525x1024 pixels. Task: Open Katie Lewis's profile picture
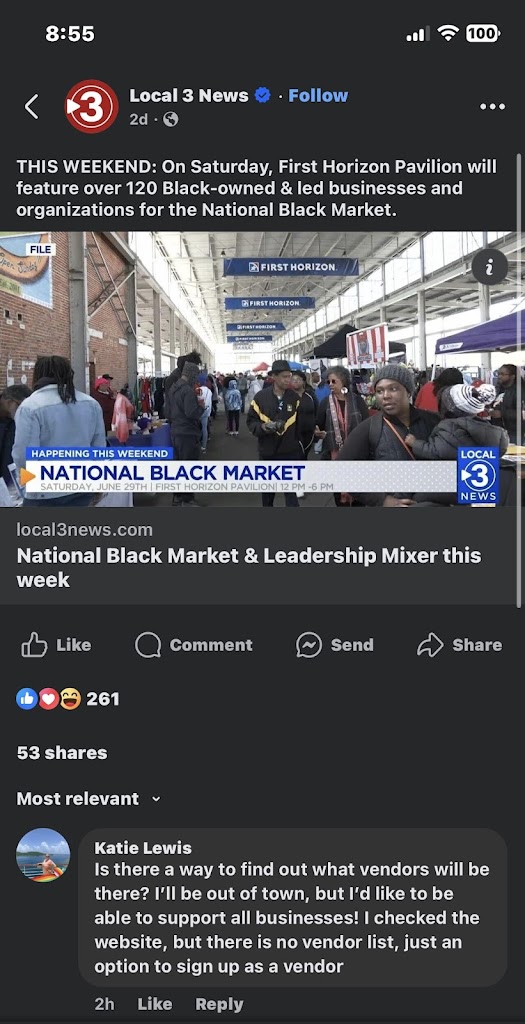(x=43, y=856)
